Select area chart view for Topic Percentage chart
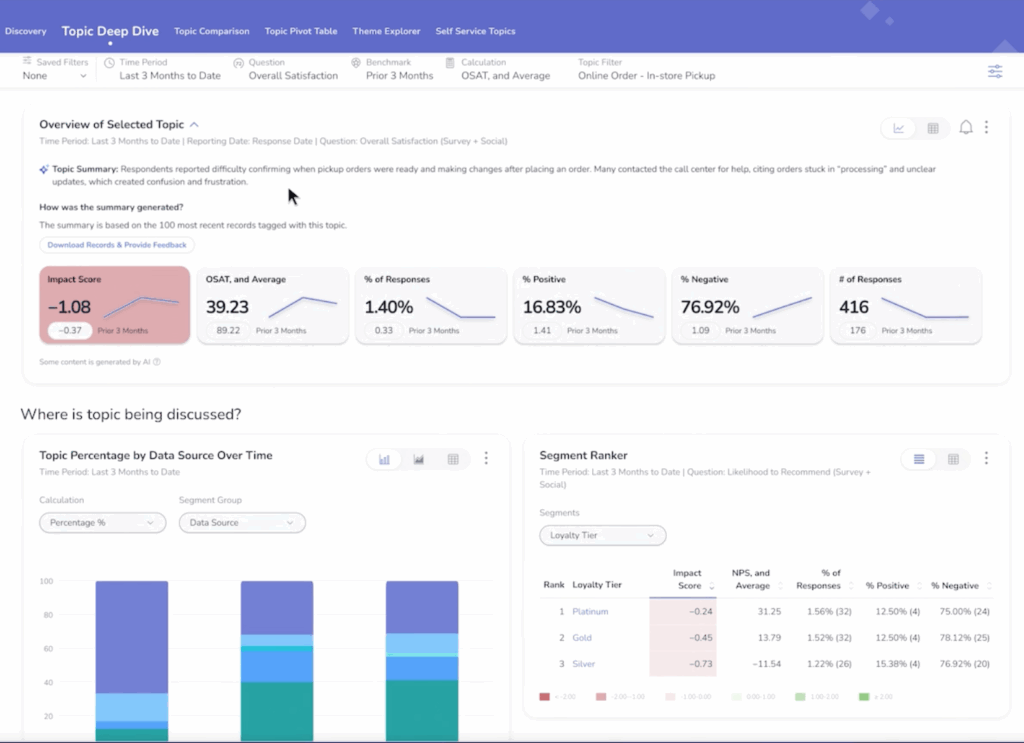This screenshot has width=1024, height=743. point(419,459)
